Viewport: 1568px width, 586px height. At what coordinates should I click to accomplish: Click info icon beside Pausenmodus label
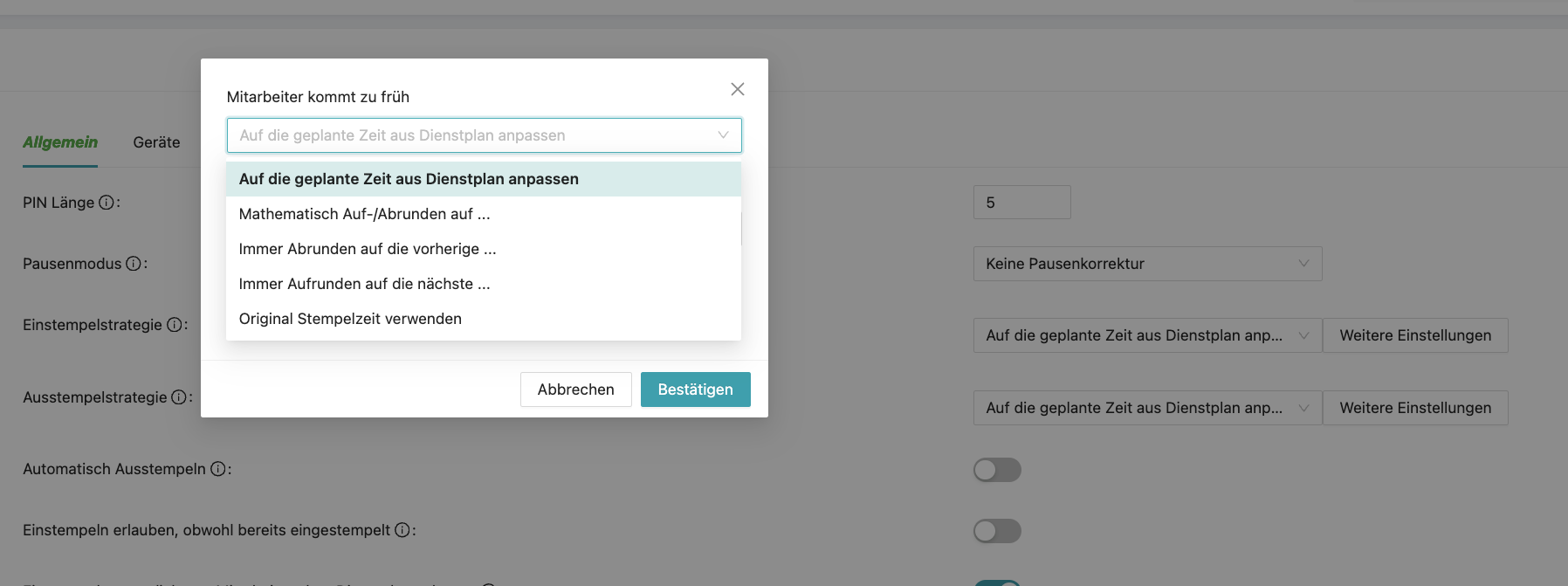coord(134,264)
